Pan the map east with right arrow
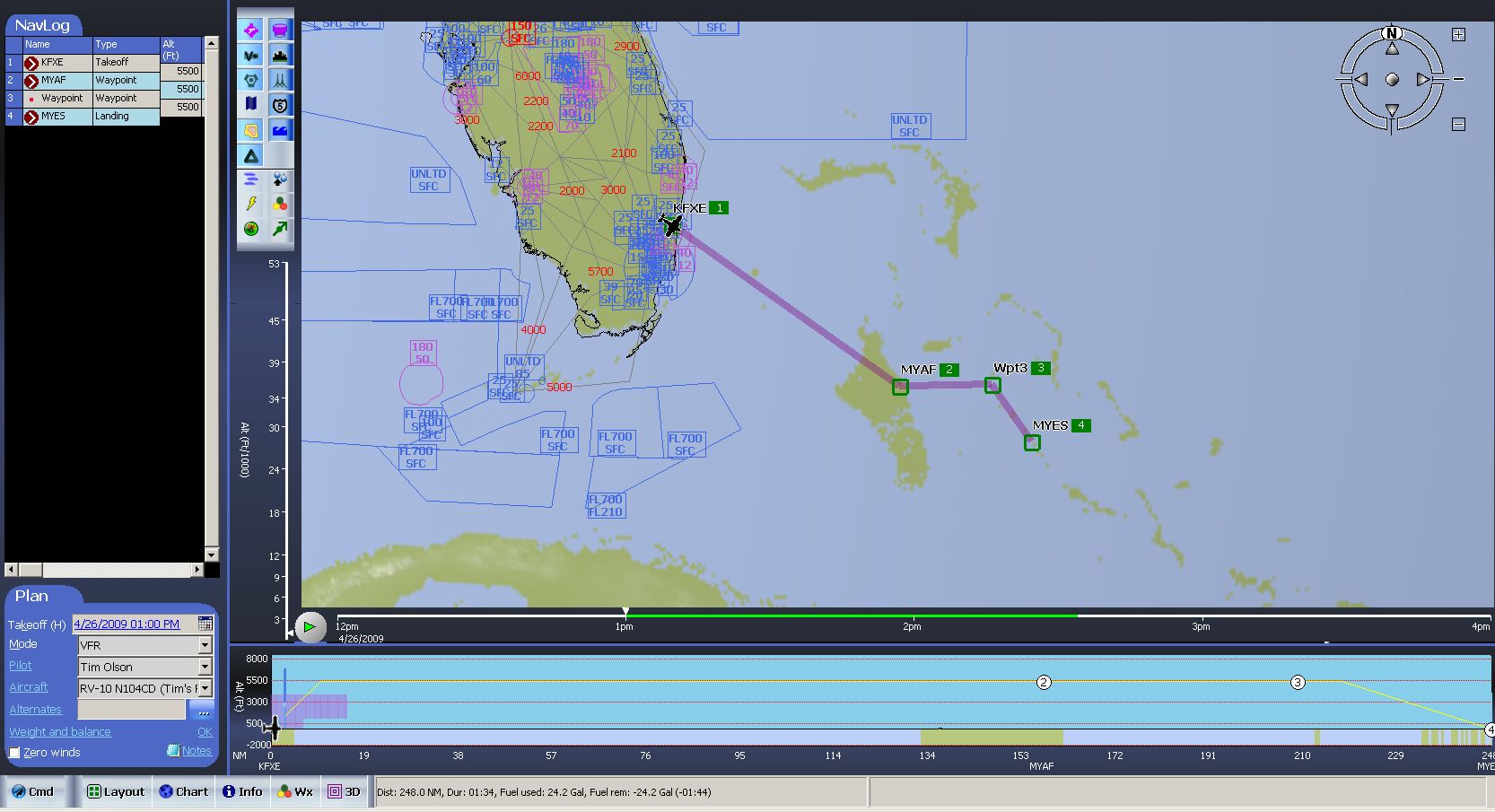The height and width of the screenshot is (812, 1495). (1423, 80)
